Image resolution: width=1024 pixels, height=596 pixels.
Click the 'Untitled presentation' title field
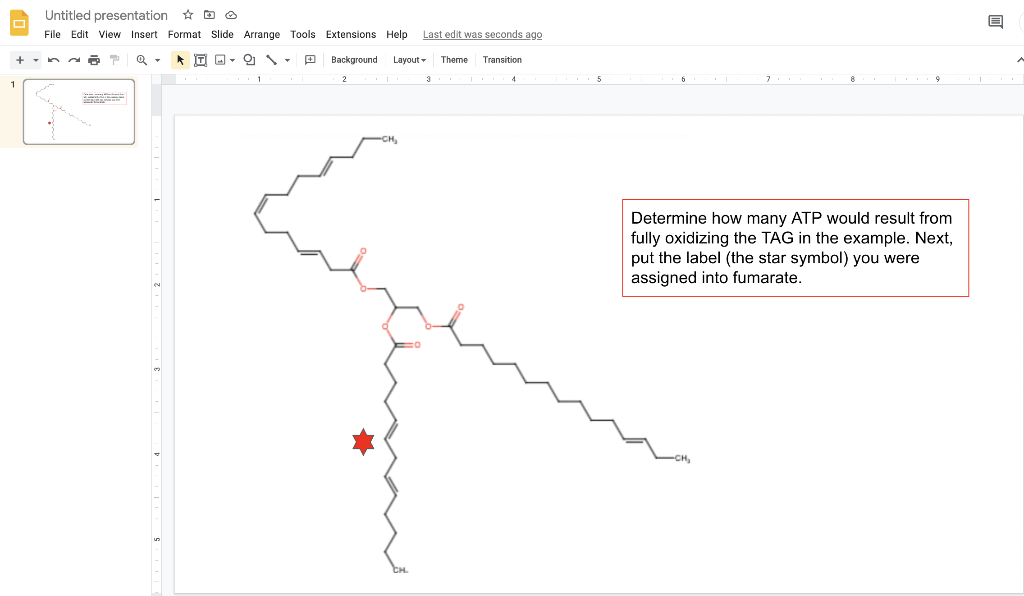pyautogui.click(x=106, y=15)
